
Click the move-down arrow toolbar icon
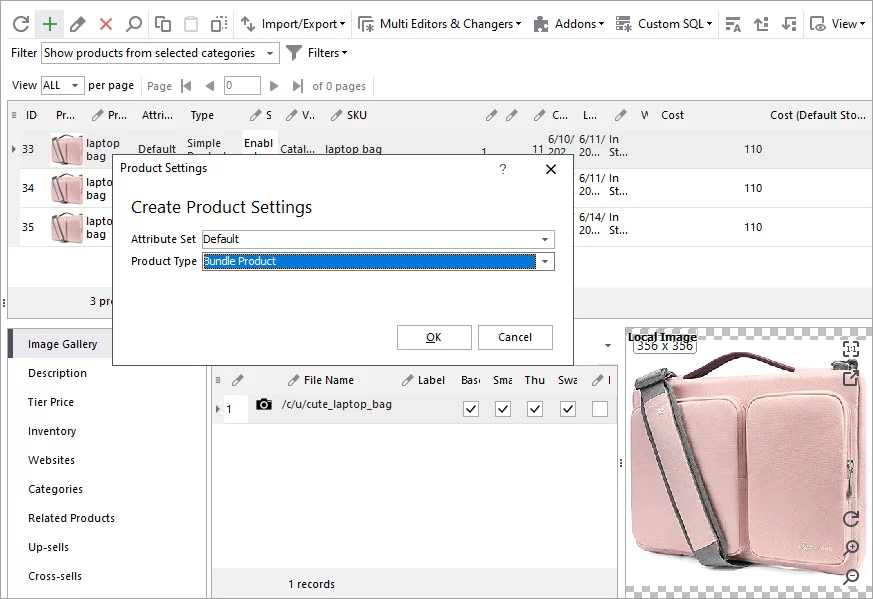(789, 24)
